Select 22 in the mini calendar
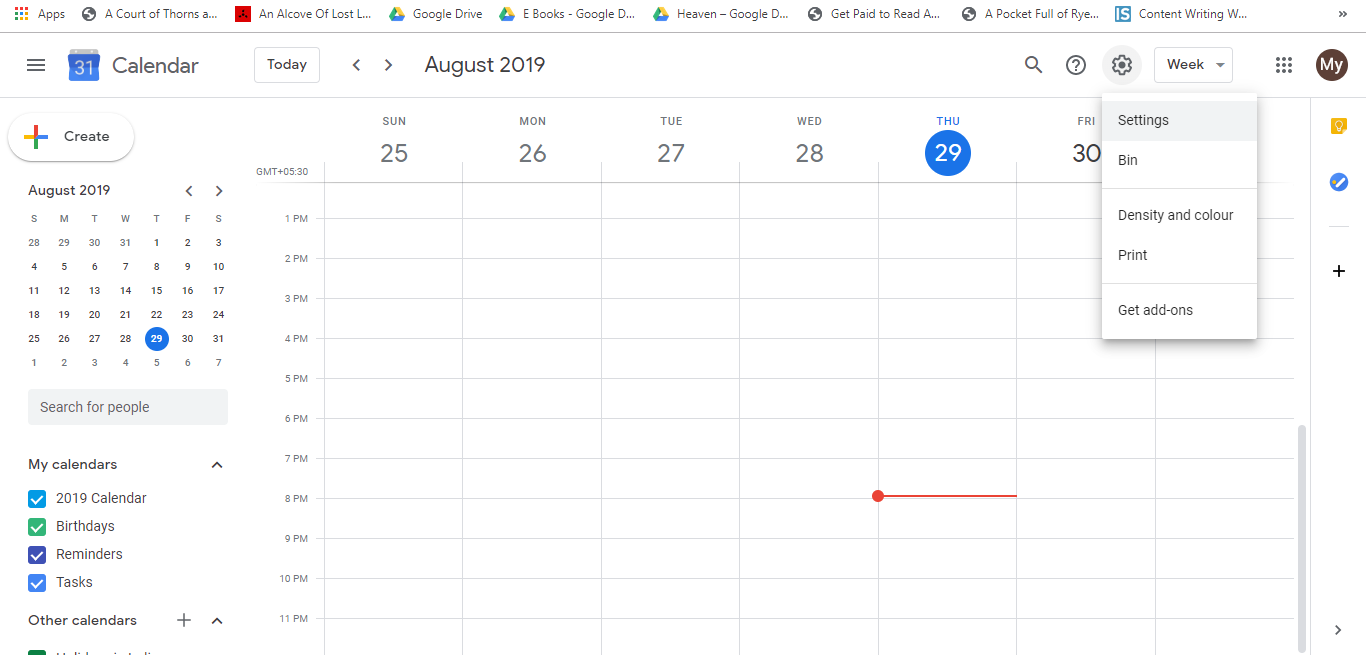The image size is (1366, 655). tap(156, 315)
